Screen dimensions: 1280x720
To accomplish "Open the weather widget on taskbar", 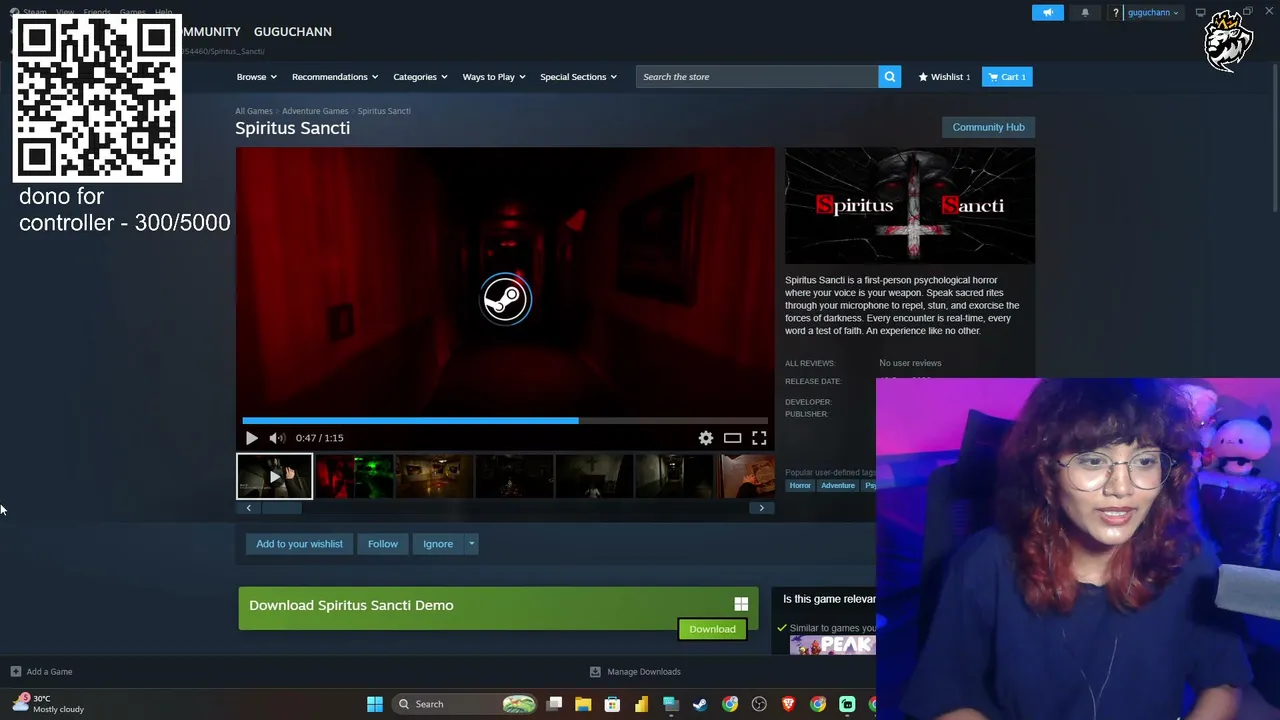I will coord(48,704).
